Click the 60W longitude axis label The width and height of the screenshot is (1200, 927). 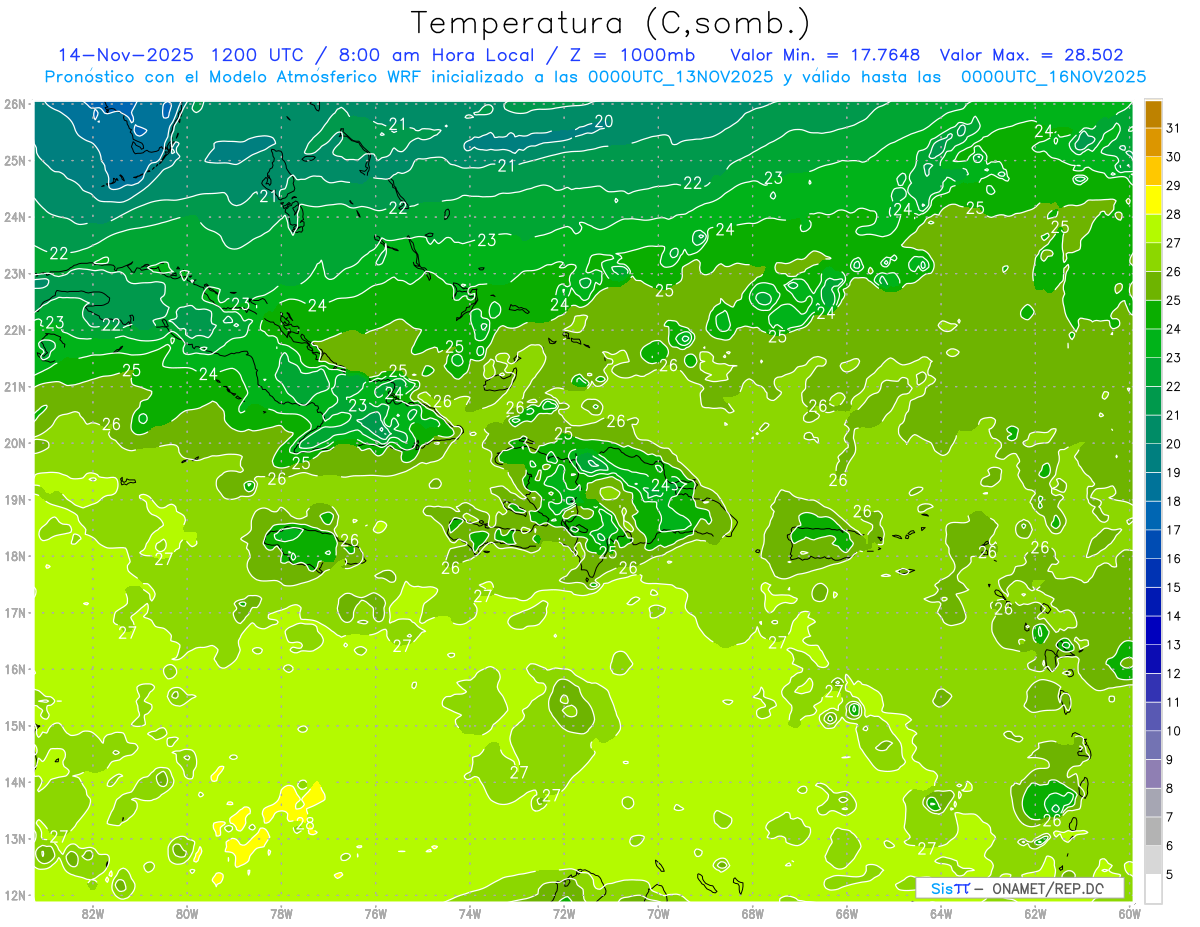[1130, 913]
